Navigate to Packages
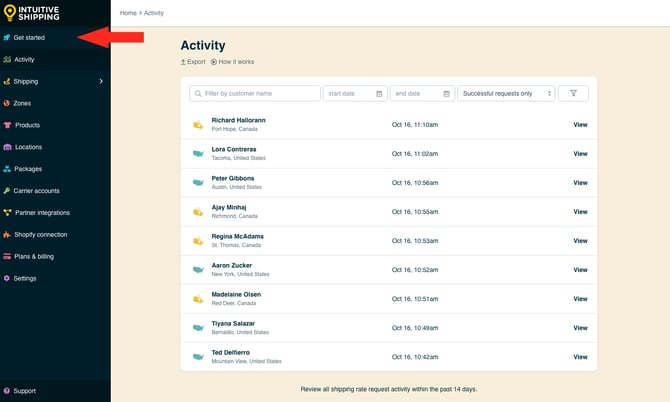This screenshot has width=670, height=402. click(28, 169)
